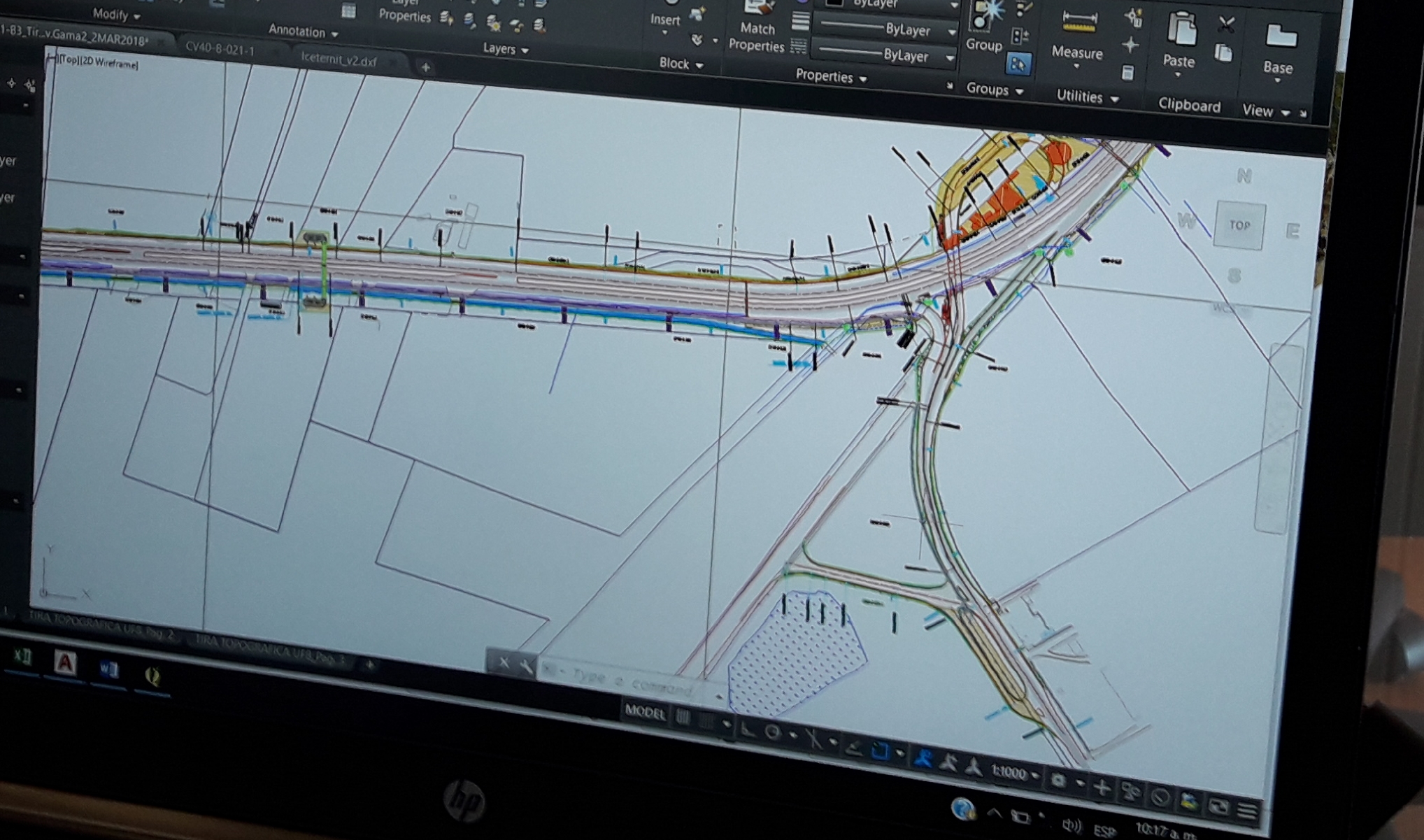Click the Group objects icon
The height and width of the screenshot is (840, 1424).
[x=984, y=15]
